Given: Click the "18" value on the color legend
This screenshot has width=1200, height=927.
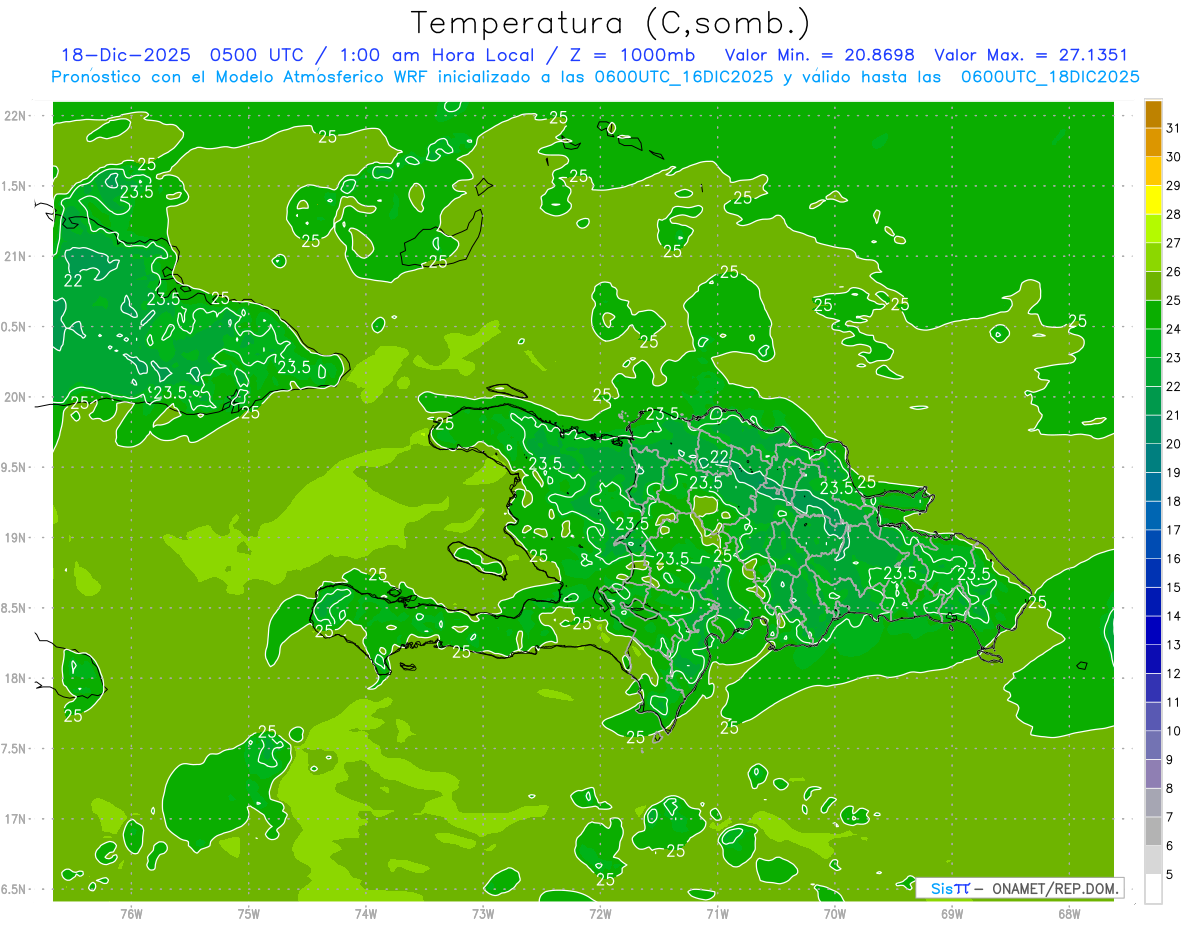Looking at the screenshot, I should [1174, 501].
